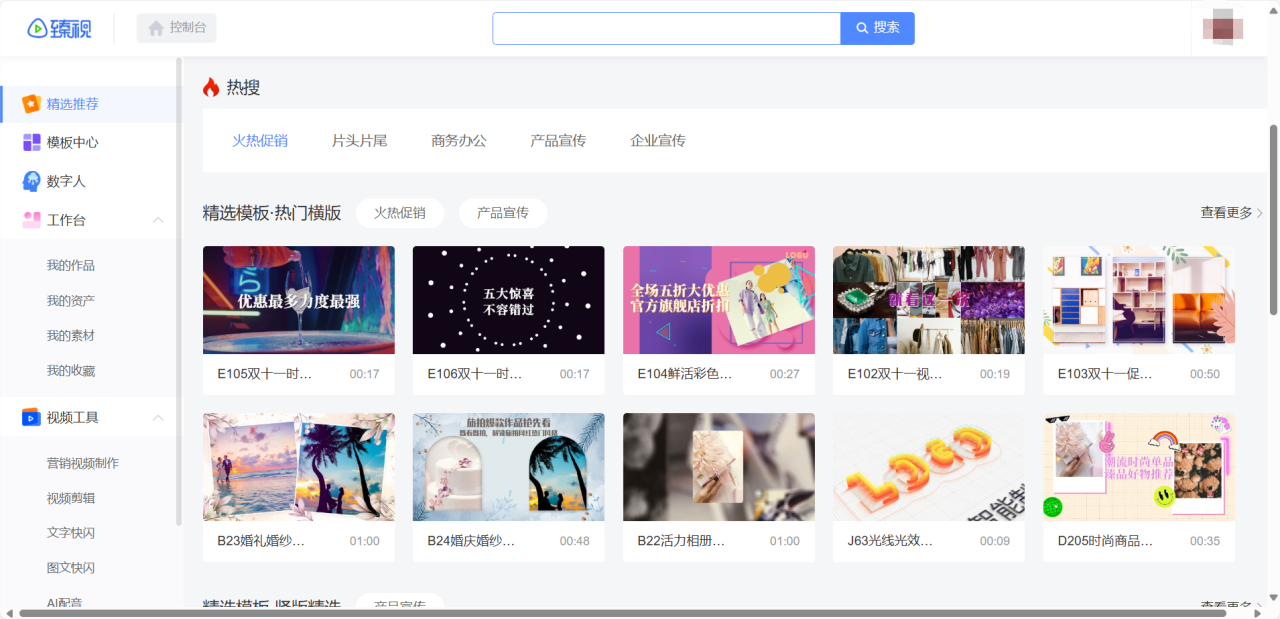
Task: Collapse the 工作台 section chevron
Action: point(158,220)
